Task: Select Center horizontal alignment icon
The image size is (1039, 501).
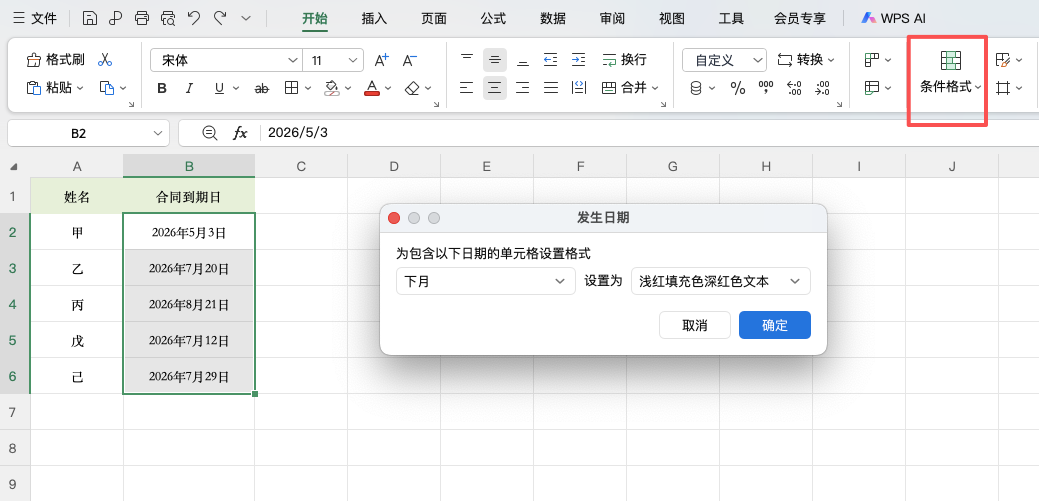Action: click(x=494, y=87)
